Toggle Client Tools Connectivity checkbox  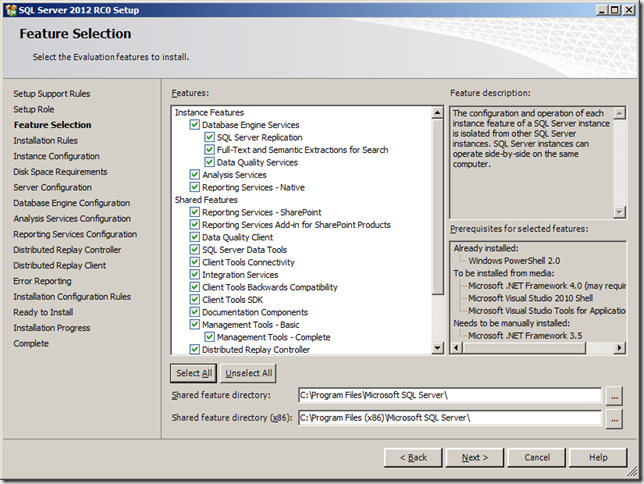195,262
